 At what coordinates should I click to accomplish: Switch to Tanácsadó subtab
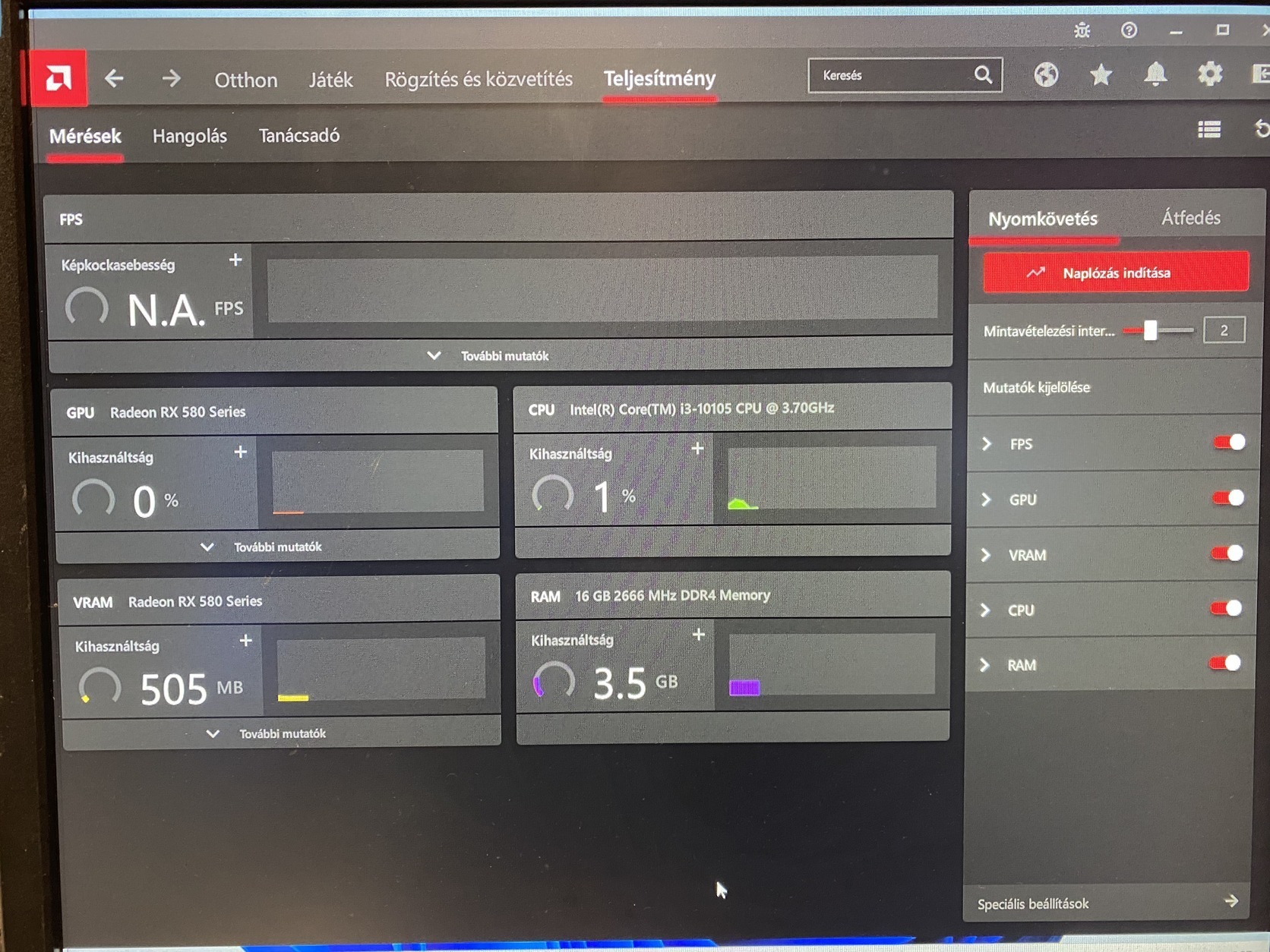[299, 135]
